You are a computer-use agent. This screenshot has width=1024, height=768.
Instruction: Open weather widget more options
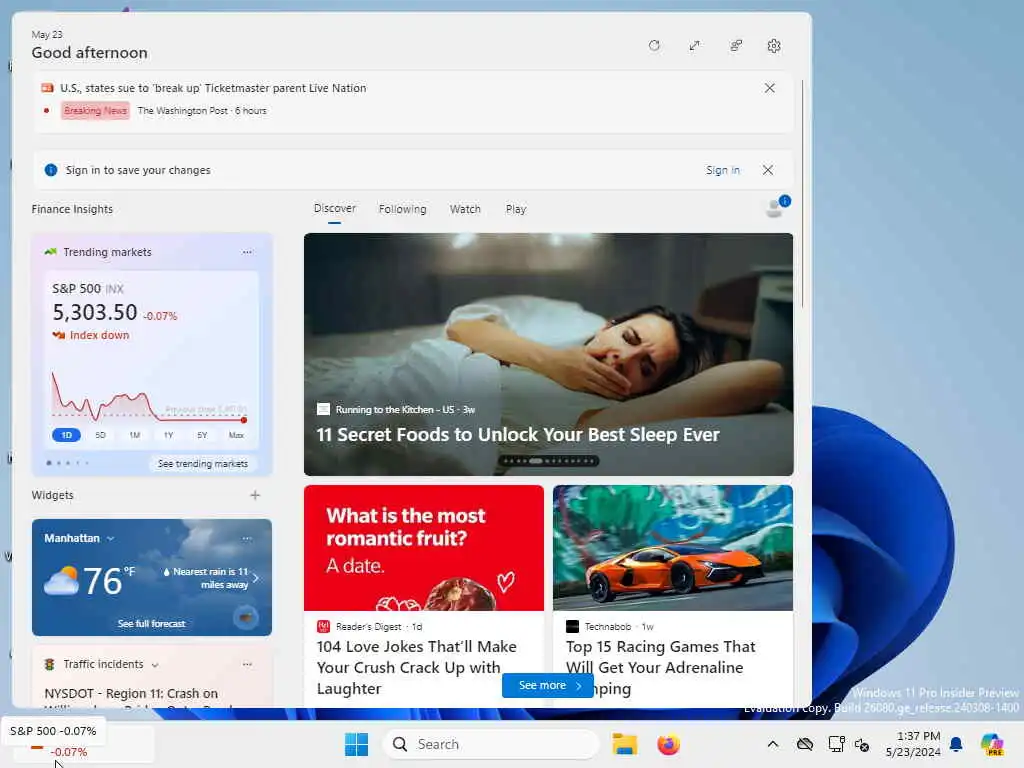pos(247,538)
